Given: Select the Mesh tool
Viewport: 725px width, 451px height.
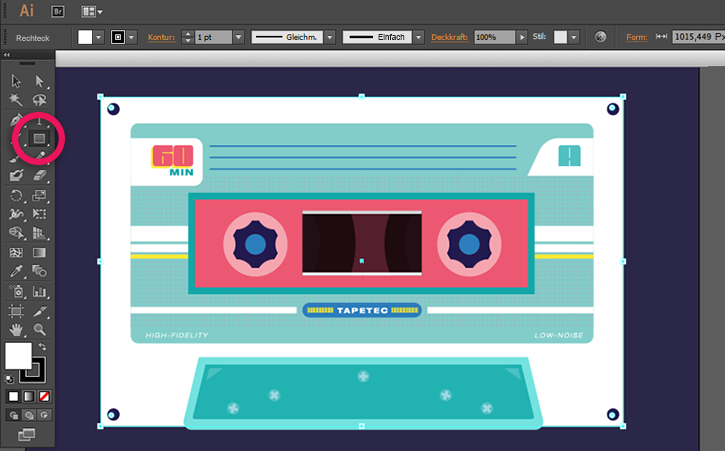Looking at the screenshot, I should 16,253.
